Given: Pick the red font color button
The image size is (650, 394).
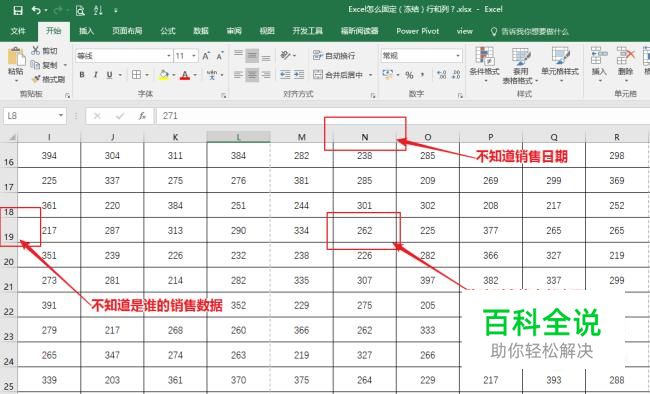Looking at the screenshot, I should (x=185, y=75).
